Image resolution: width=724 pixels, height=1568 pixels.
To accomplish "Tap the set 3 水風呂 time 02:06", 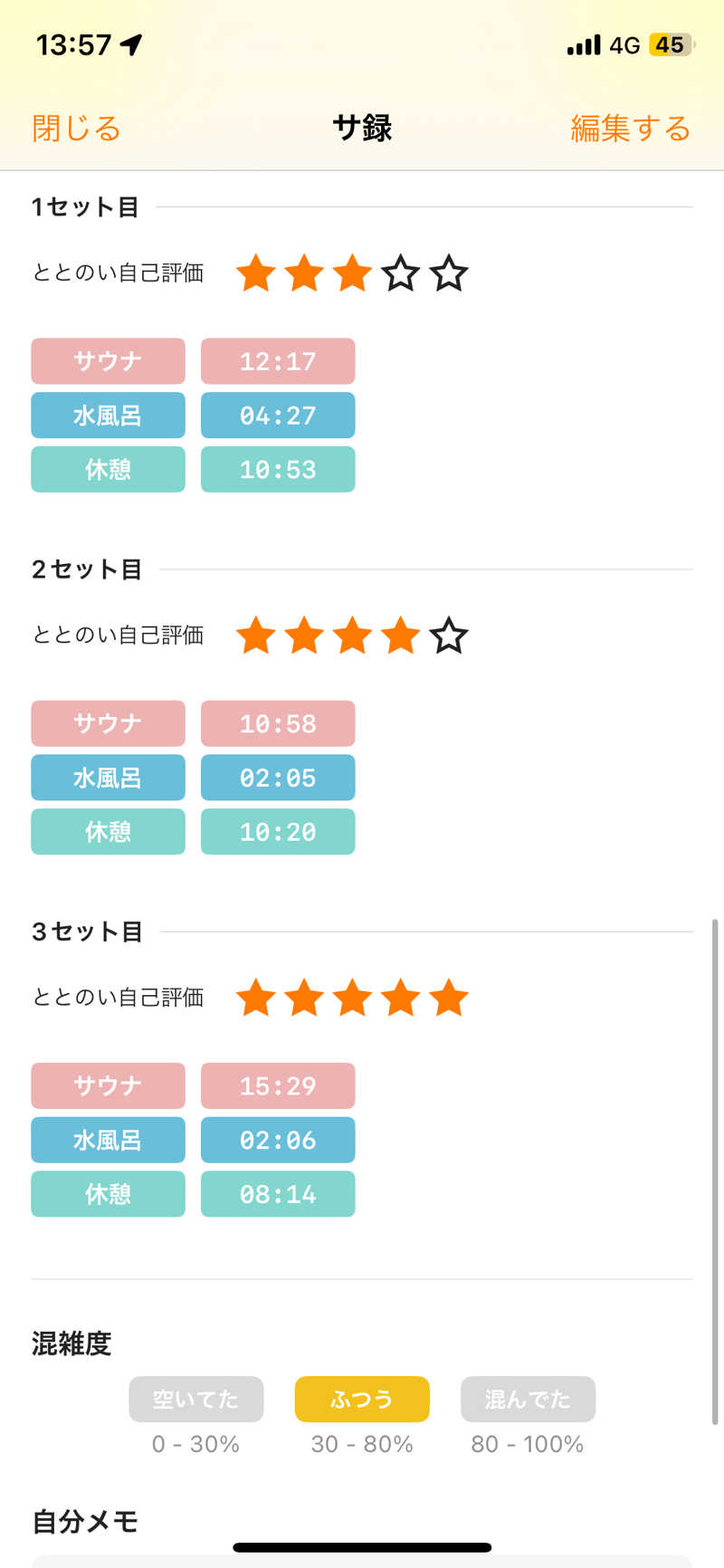I will click(278, 1140).
